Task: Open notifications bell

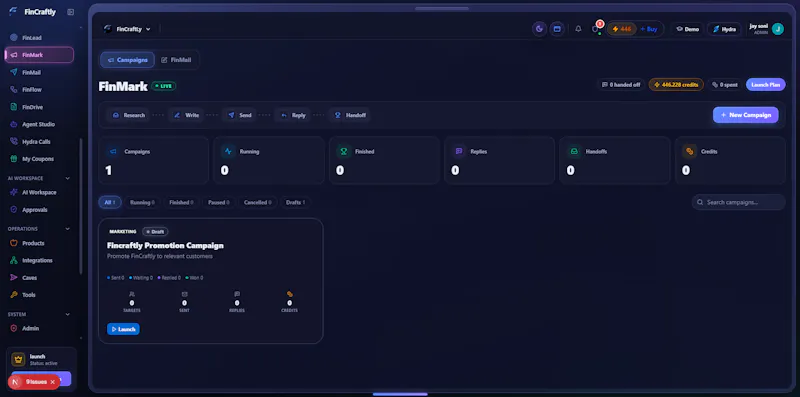Action: [578, 29]
